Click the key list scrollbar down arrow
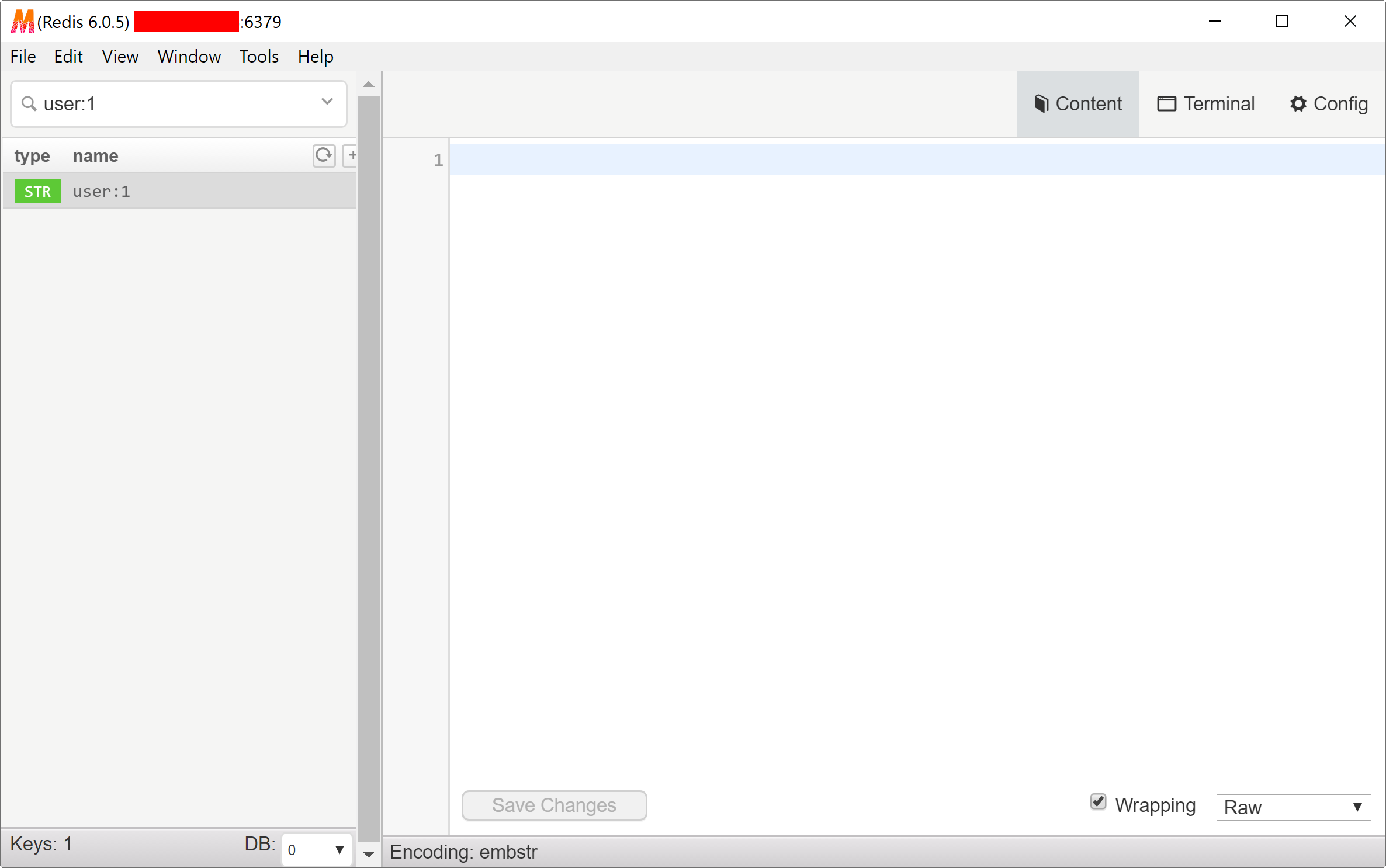1386x868 pixels. (369, 855)
